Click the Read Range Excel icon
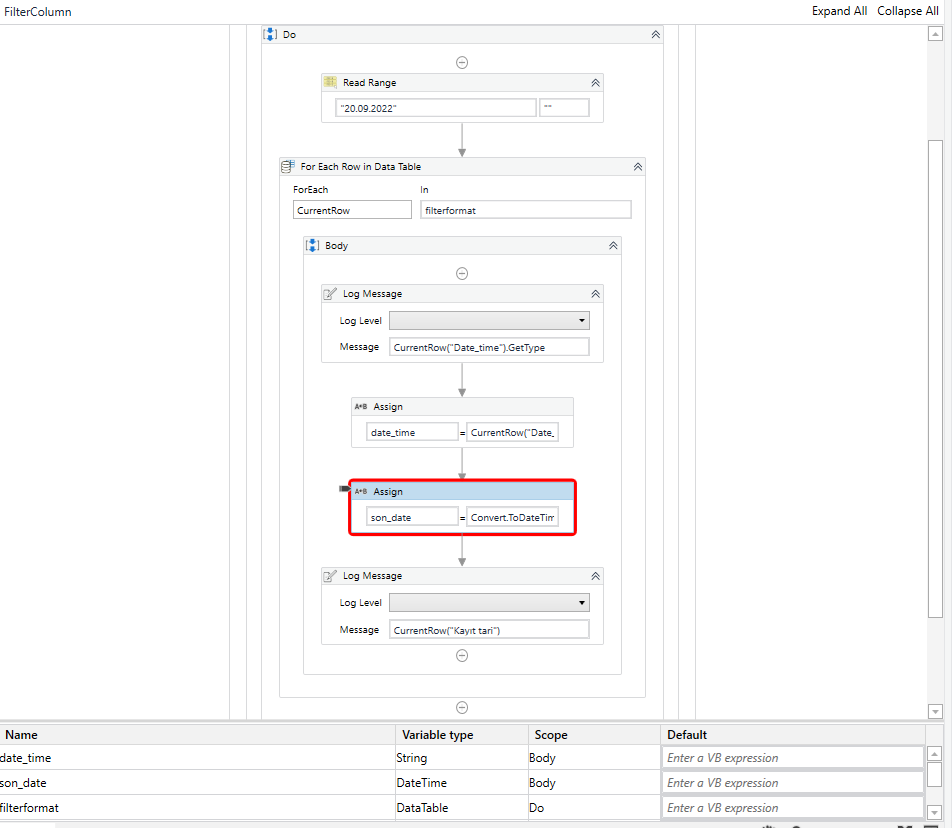This screenshot has height=828, width=952. tap(329, 82)
